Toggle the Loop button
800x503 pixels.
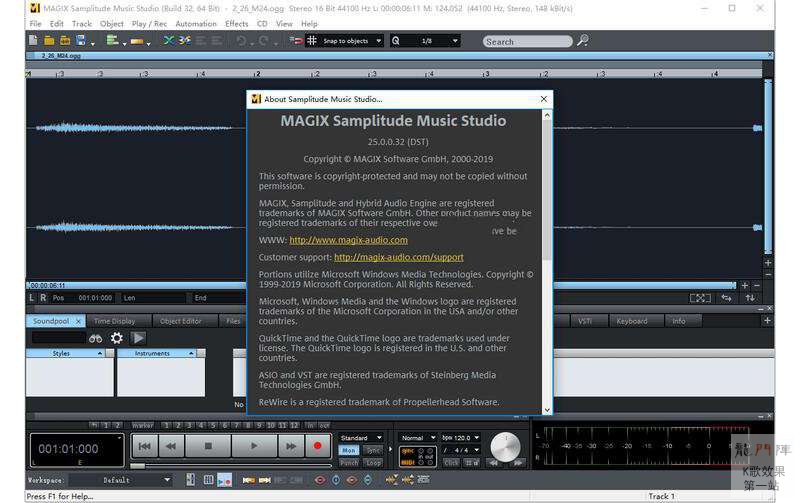tap(373, 463)
